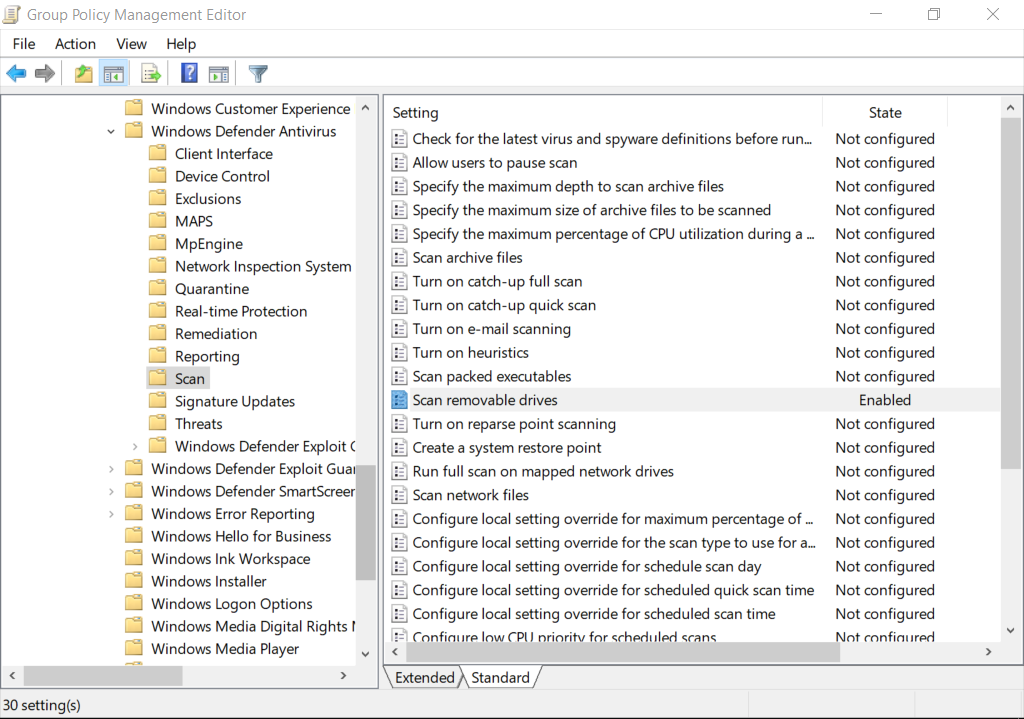The width and height of the screenshot is (1024, 719).
Task: Switch to the Standard tab
Action: (x=500, y=677)
